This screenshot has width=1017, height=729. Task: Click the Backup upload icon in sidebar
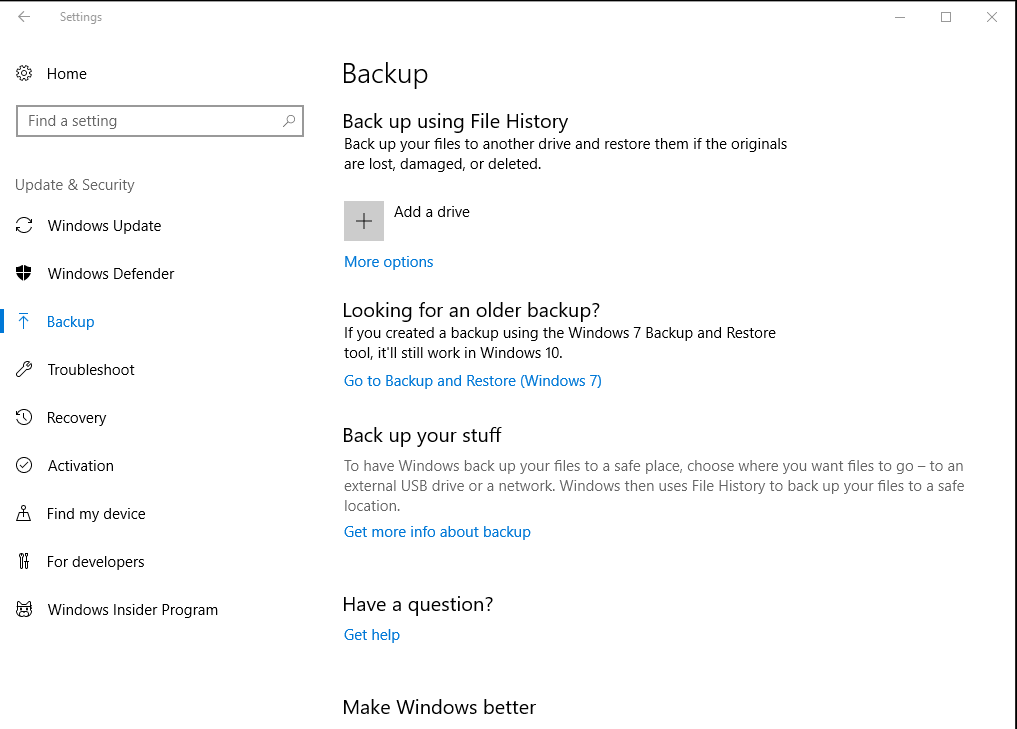coord(24,321)
